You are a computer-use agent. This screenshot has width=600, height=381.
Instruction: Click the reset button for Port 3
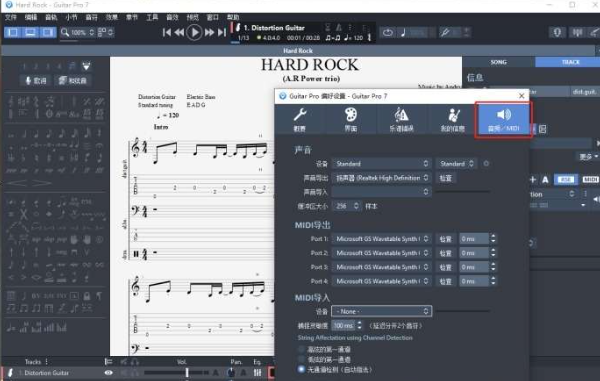pos(445,267)
